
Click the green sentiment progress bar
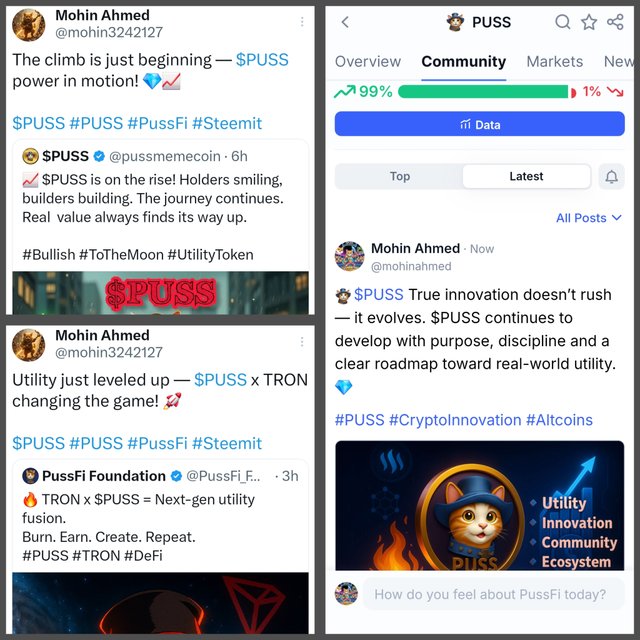point(483,92)
